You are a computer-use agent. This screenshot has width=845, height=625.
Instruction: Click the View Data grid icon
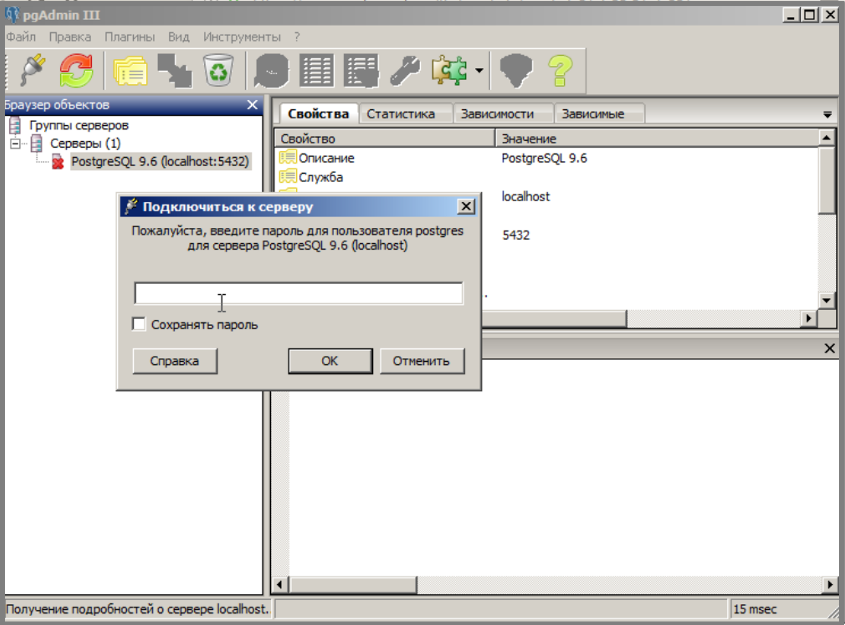coord(316,71)
